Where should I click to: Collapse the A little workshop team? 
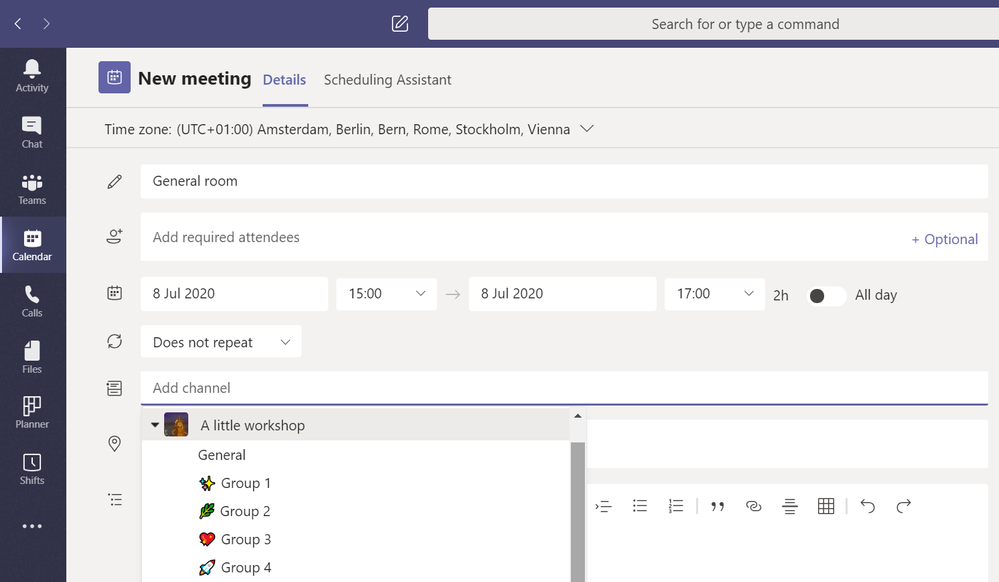coord(154,425)
